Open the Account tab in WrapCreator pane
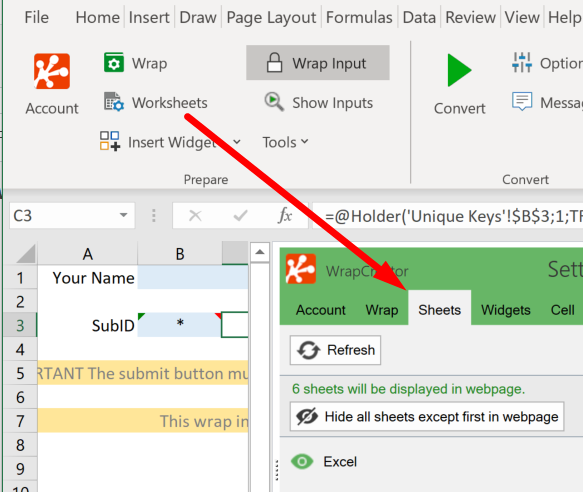583x492 pixels. 321,309
